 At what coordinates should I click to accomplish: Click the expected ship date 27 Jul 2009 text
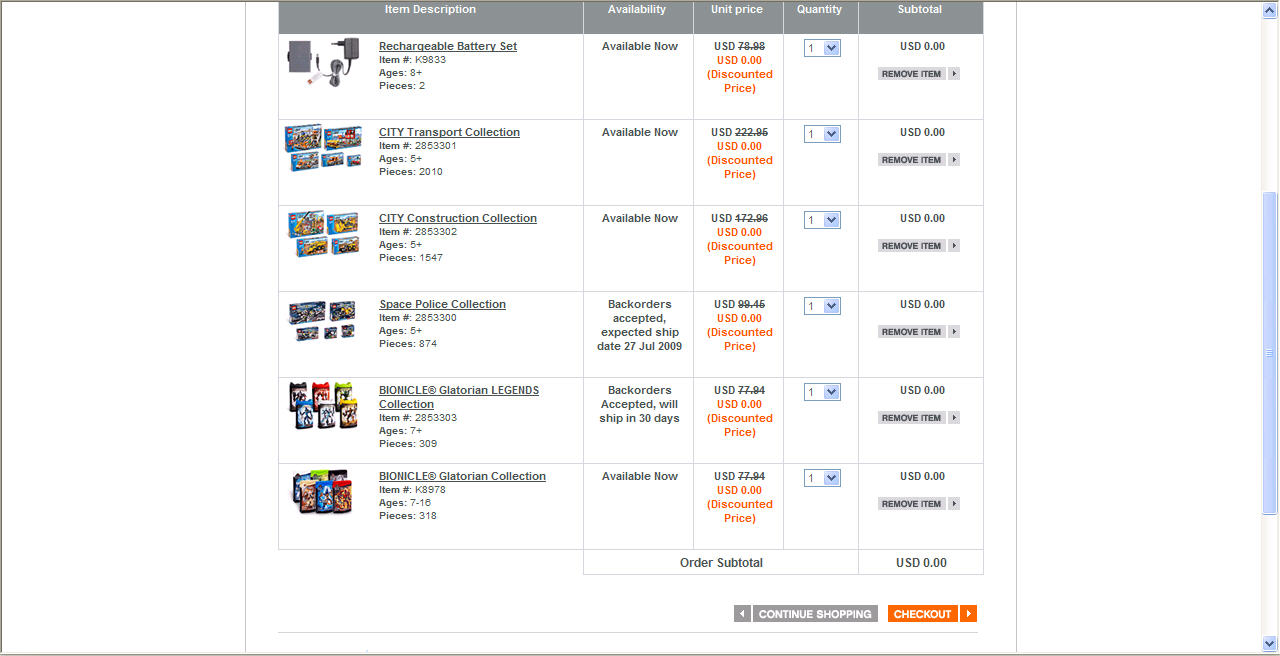[641, 339]
